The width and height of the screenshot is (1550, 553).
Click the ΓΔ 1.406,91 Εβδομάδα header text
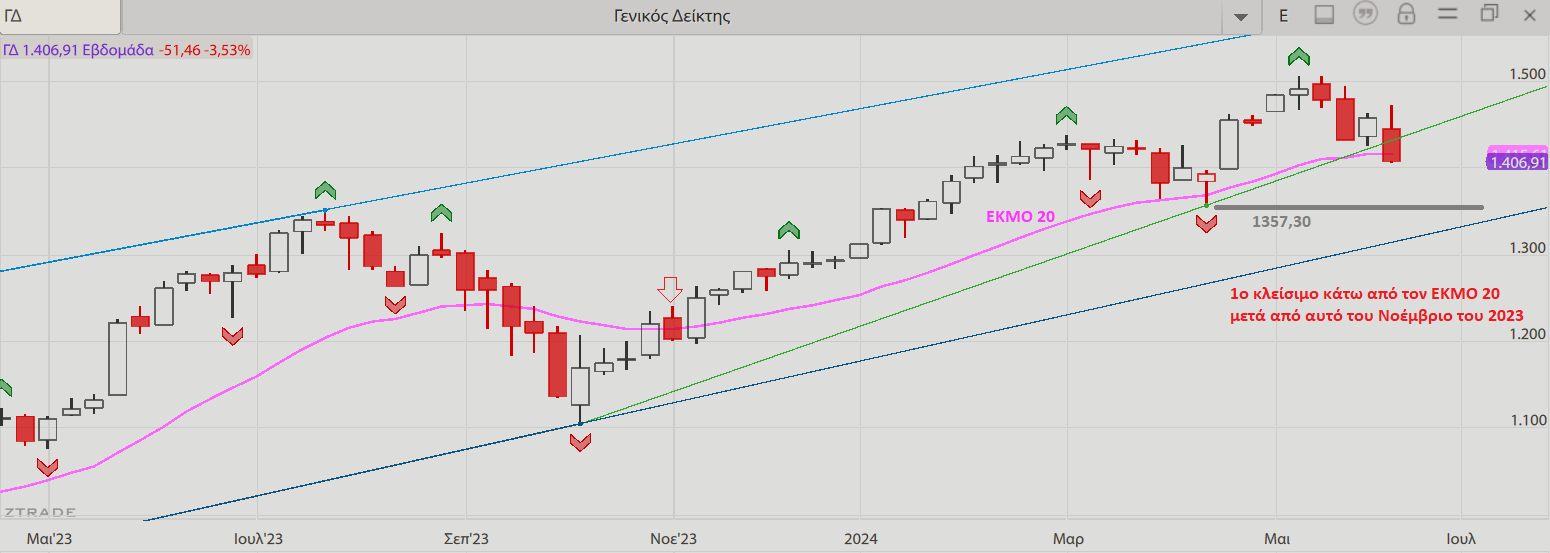click(x=78, y=49)
